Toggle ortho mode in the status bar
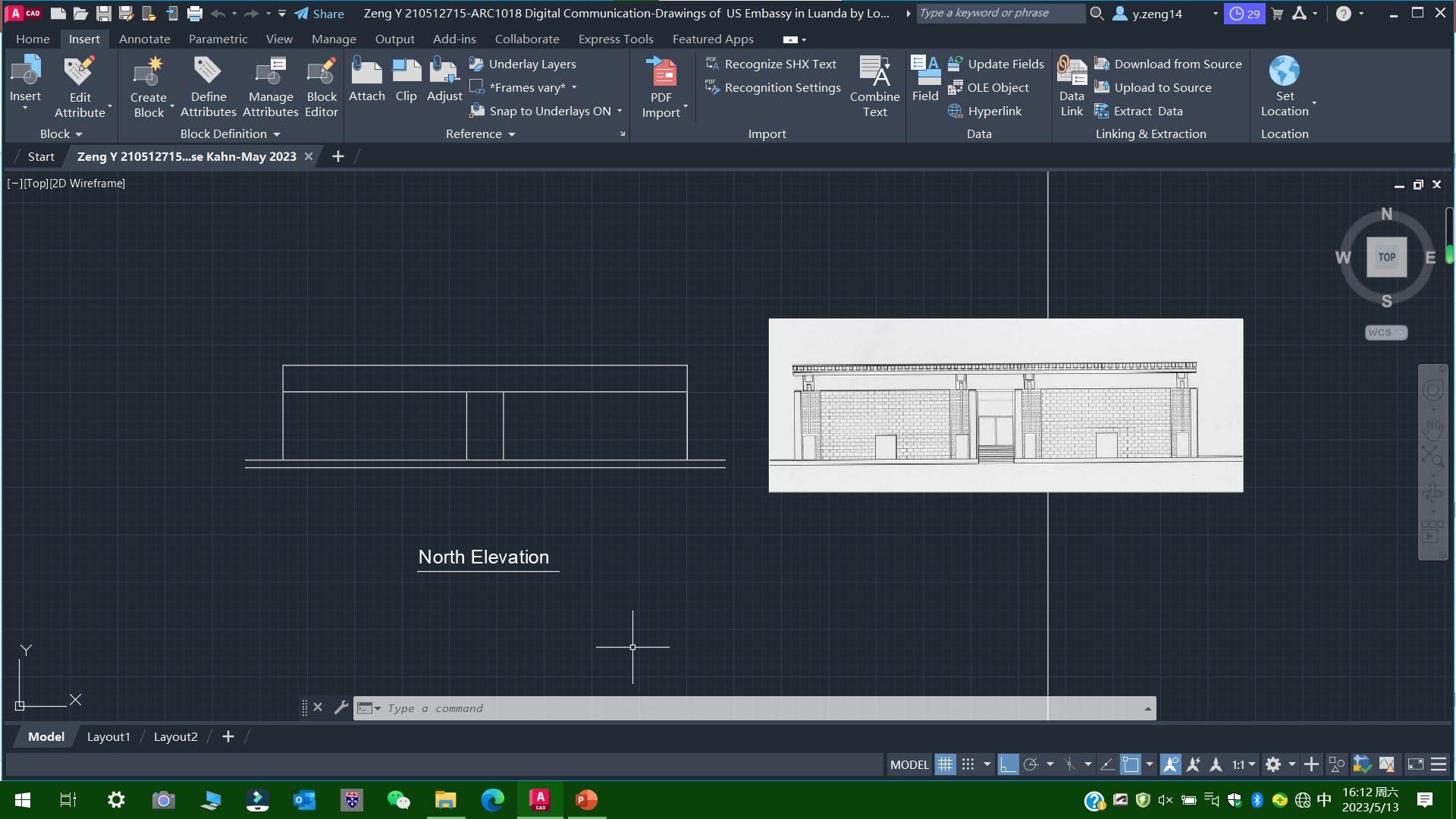This screenshot has height=819, width=1456. (1008, 764)
